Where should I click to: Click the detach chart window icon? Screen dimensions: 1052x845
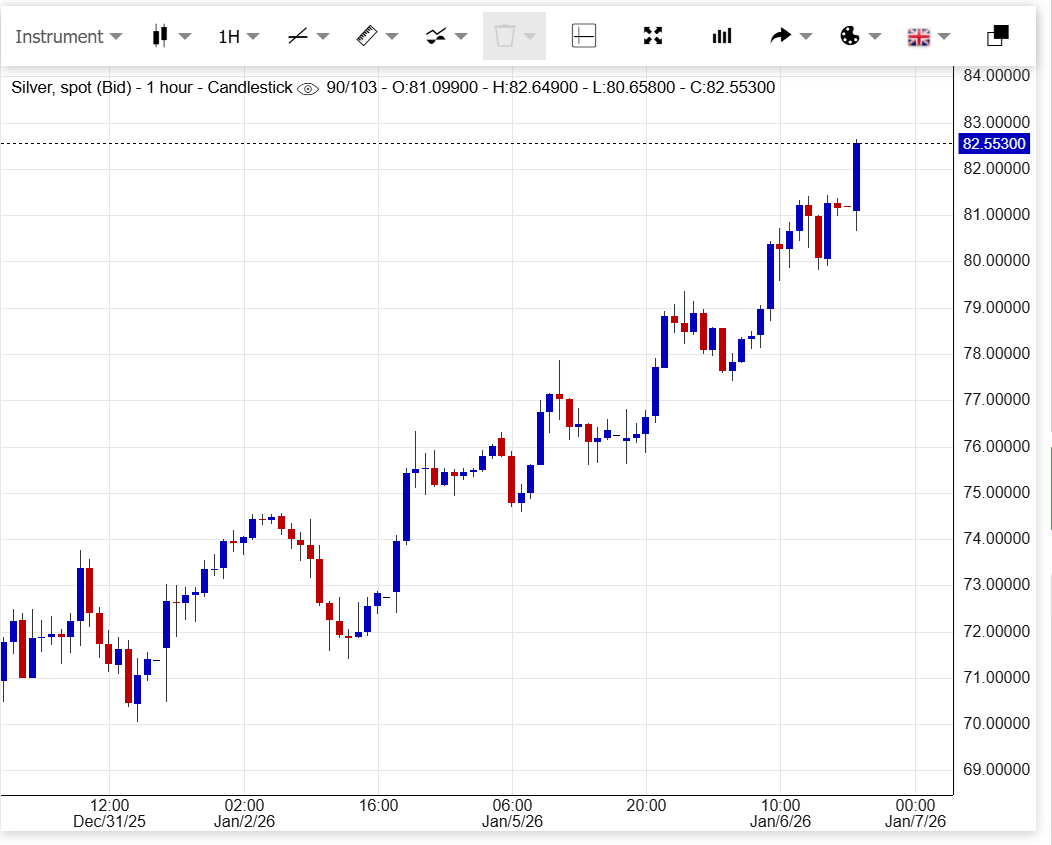point(997,37)
